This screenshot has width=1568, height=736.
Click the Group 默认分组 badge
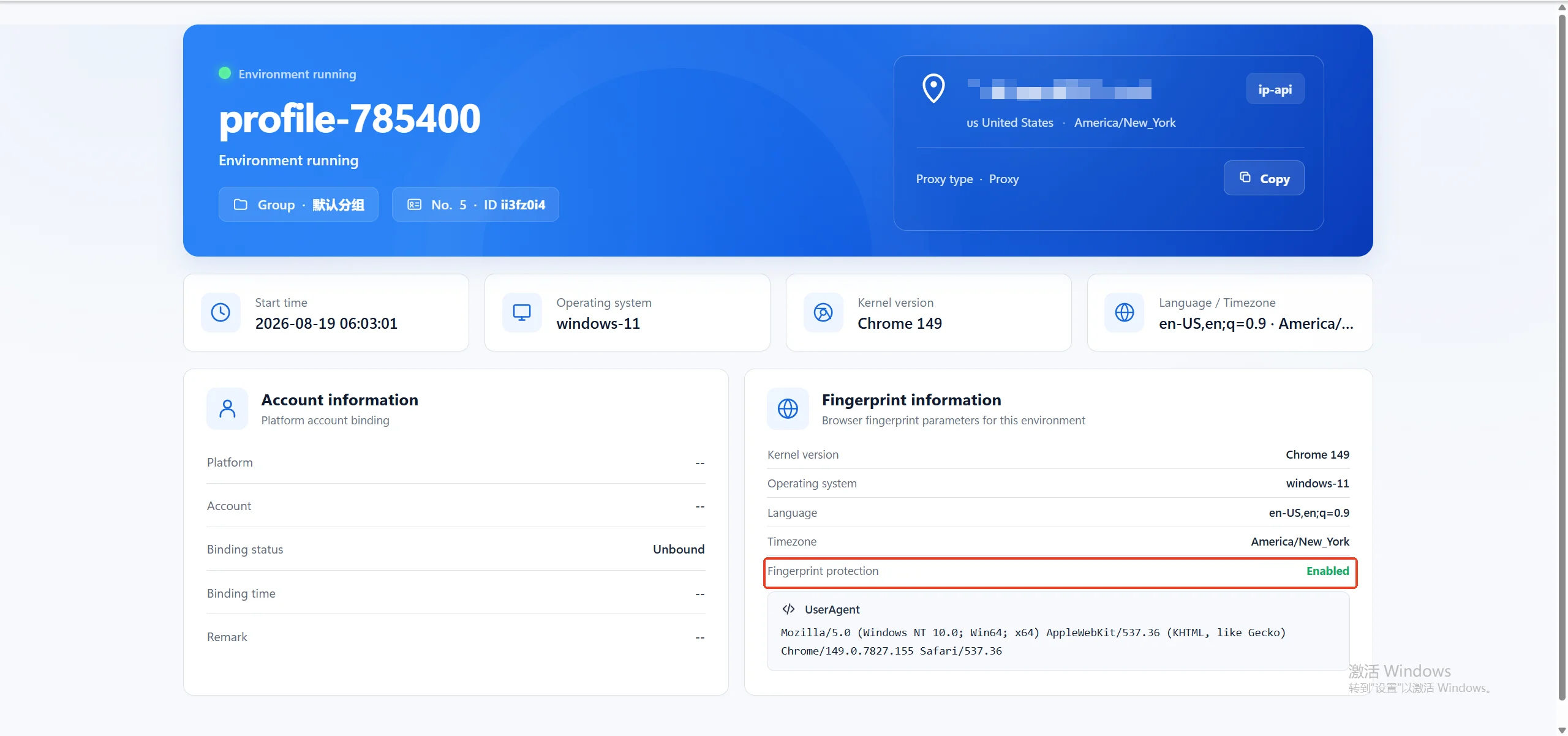tap(298, 205)
